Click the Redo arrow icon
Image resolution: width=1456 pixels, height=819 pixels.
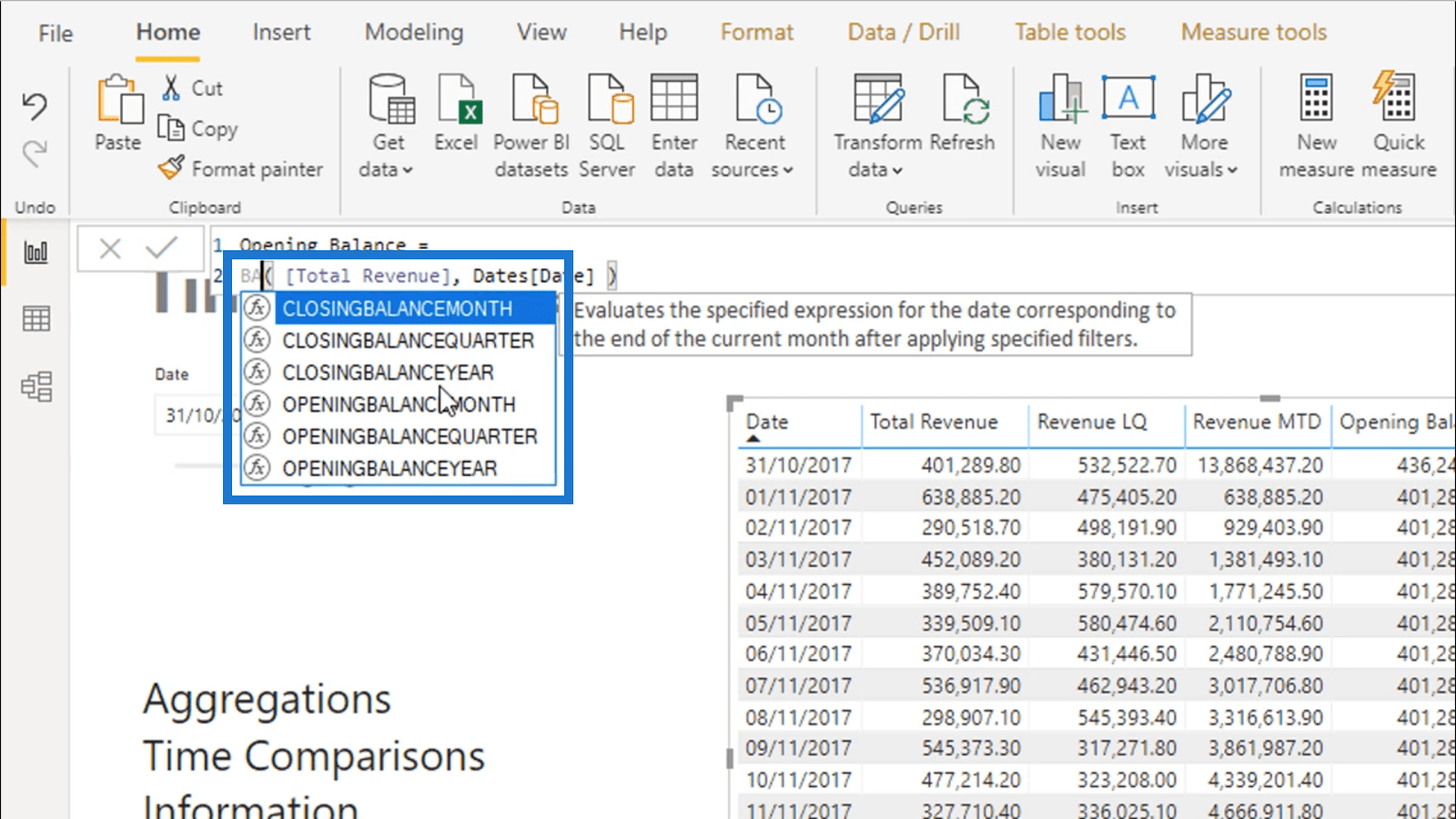[35, 153]
